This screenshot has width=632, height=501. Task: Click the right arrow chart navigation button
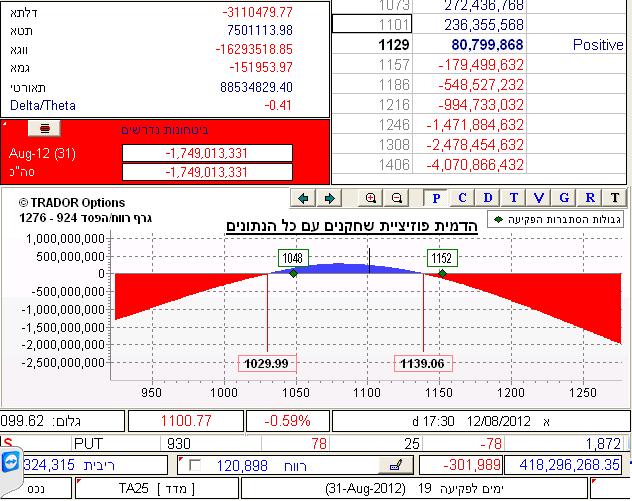330,198
